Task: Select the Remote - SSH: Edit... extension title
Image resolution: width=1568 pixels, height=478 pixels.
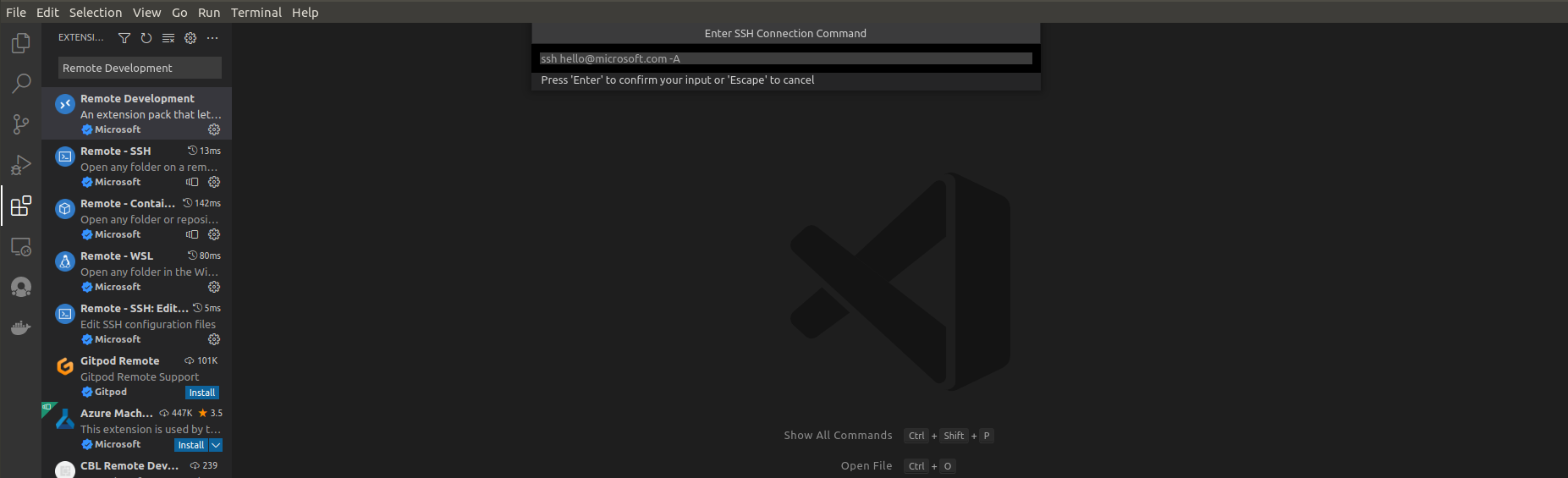Action: pos(135,309)
